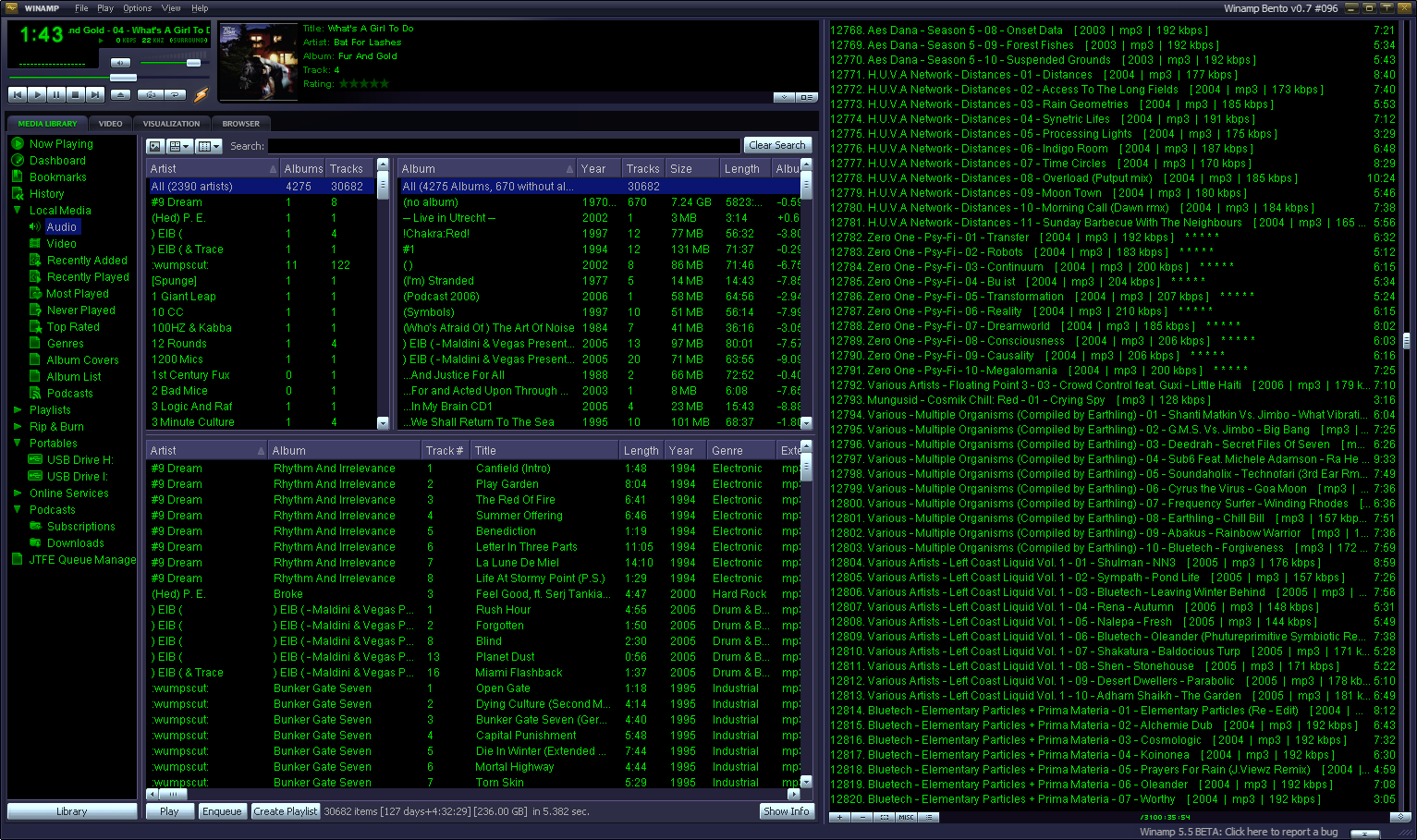The height and width of the screenshot is (840, 1417).
Task: Toggle the album art view icon button
Action: pos(155,146)
